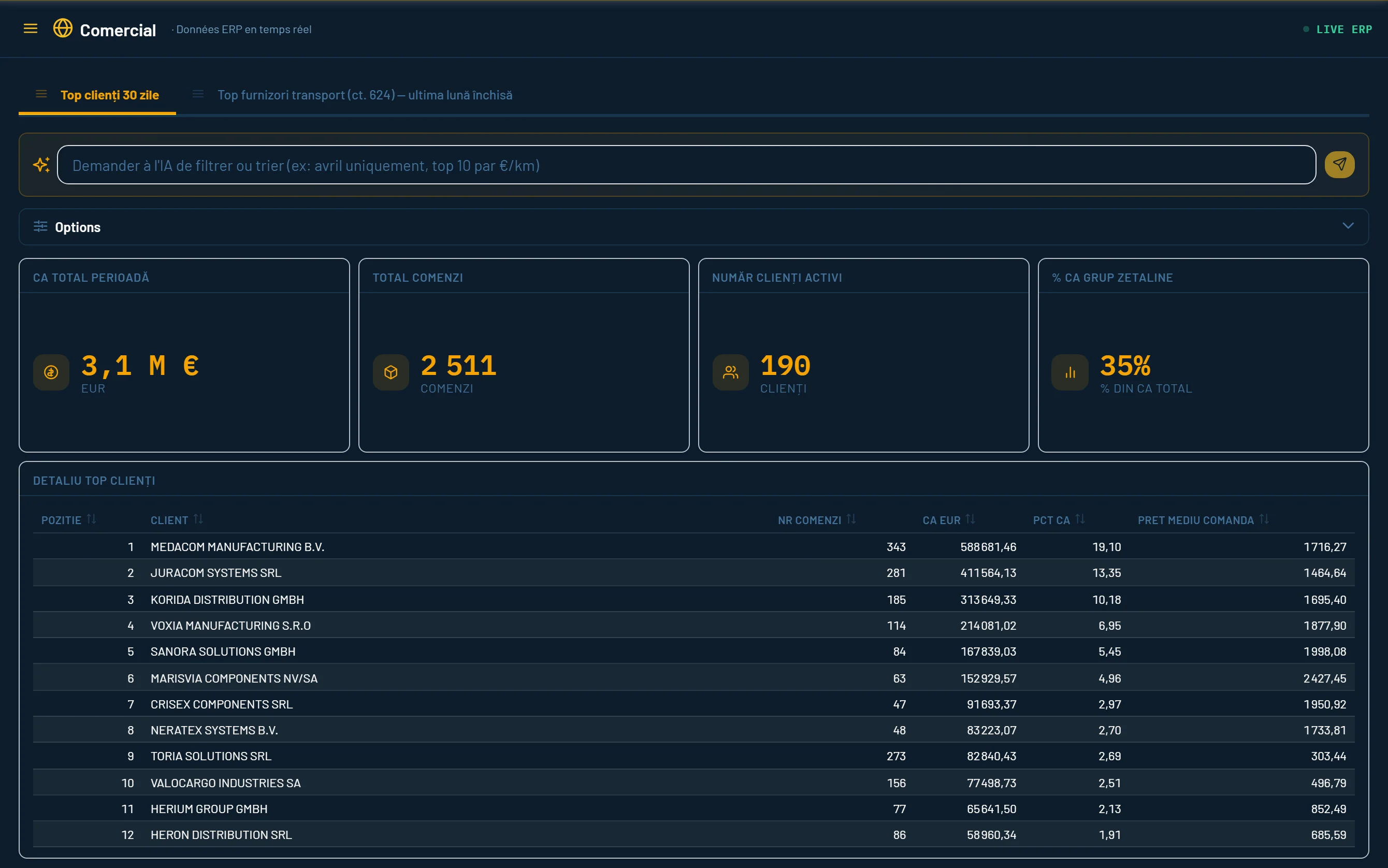Click the box icon in Total Comenzi card
Viewport: 1388px width, 868px height.
(391, 372)
